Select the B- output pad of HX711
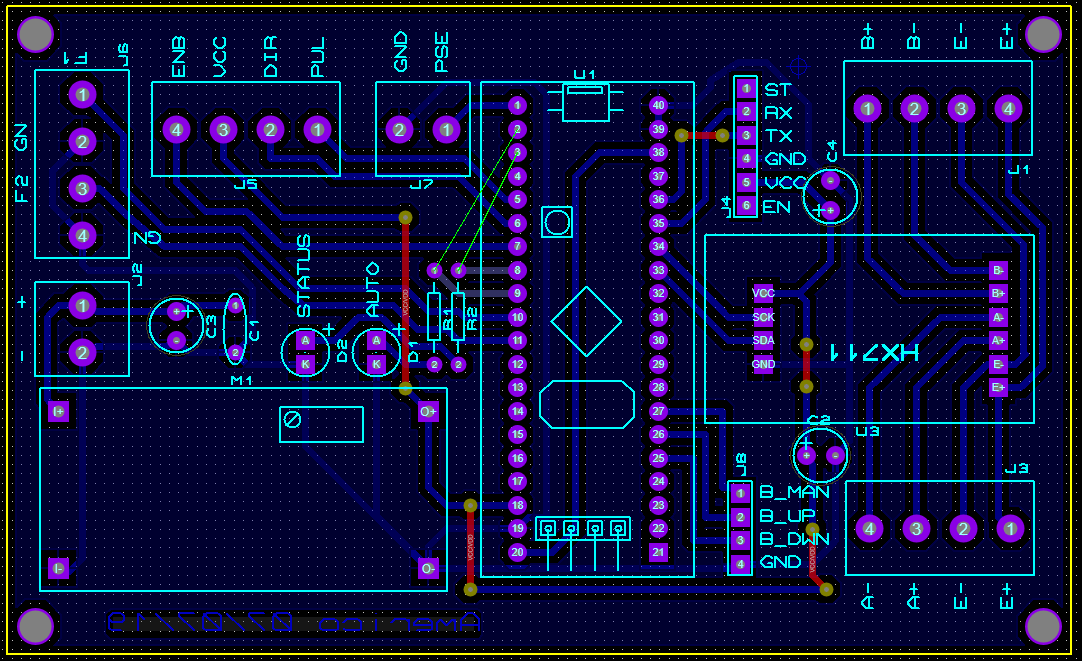Viewport: 1082px width, 661px height. tap(999, 270)
